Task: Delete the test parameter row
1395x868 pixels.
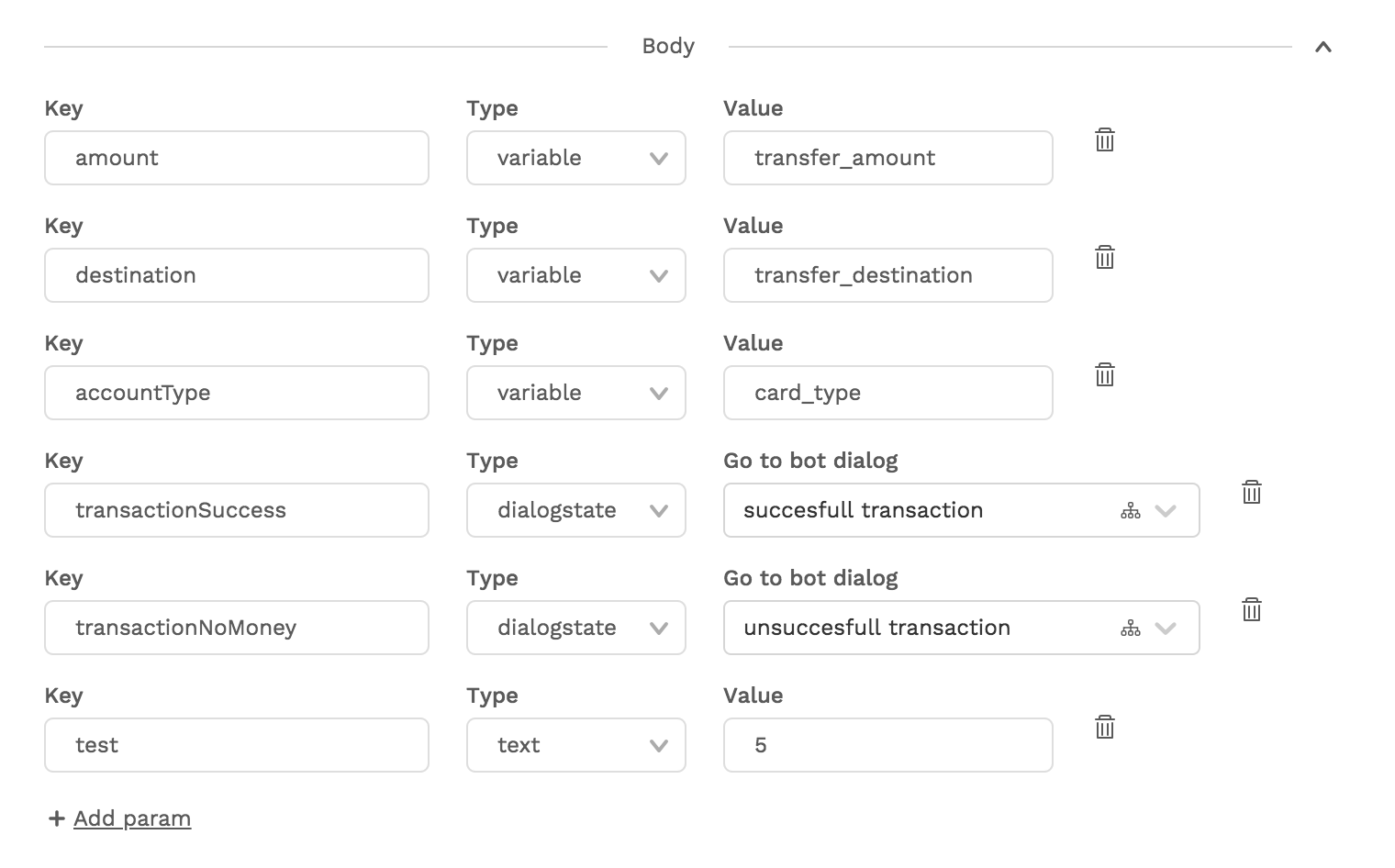Action: click(1105, 727)
